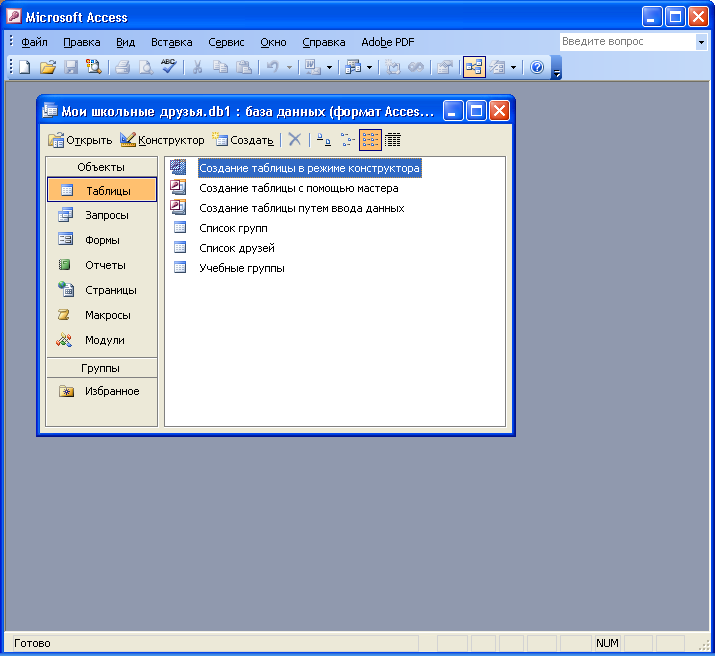The width and height of the screenshot is (715, 656).
Task: Click the File search icon
Action: [94, 67]
